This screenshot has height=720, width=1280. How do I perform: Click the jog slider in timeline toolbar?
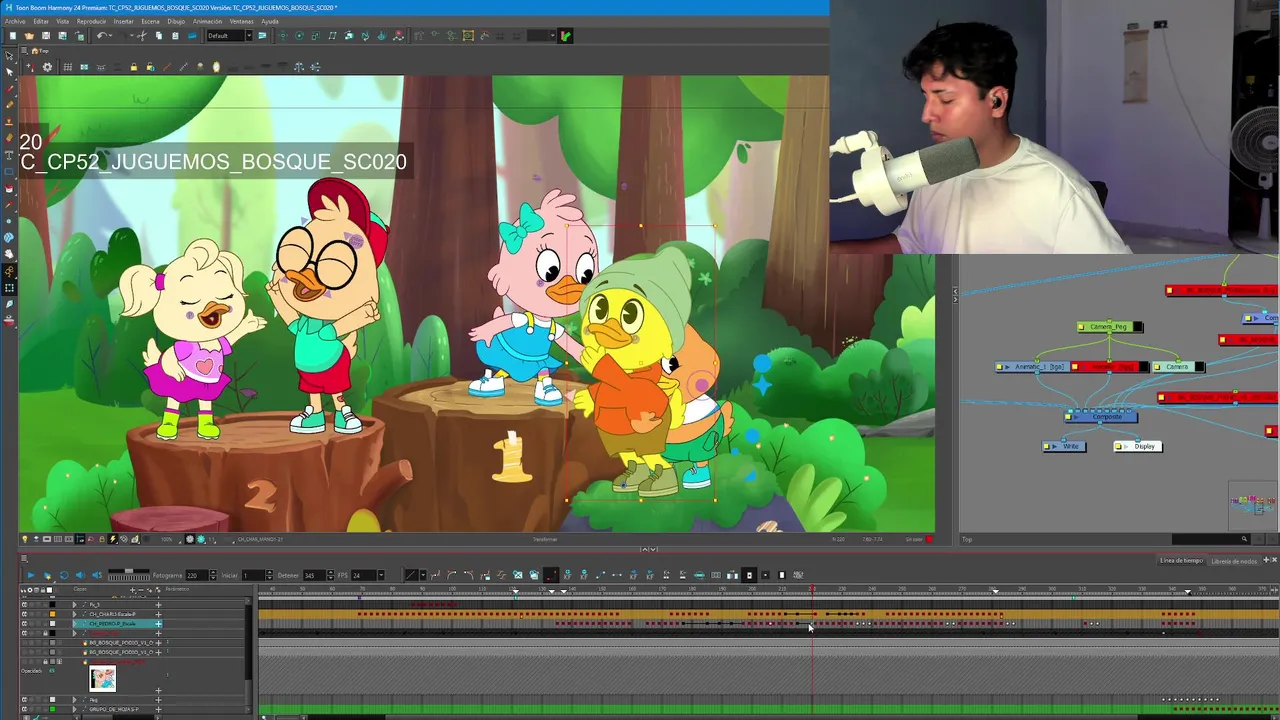[x=129, y=575]
